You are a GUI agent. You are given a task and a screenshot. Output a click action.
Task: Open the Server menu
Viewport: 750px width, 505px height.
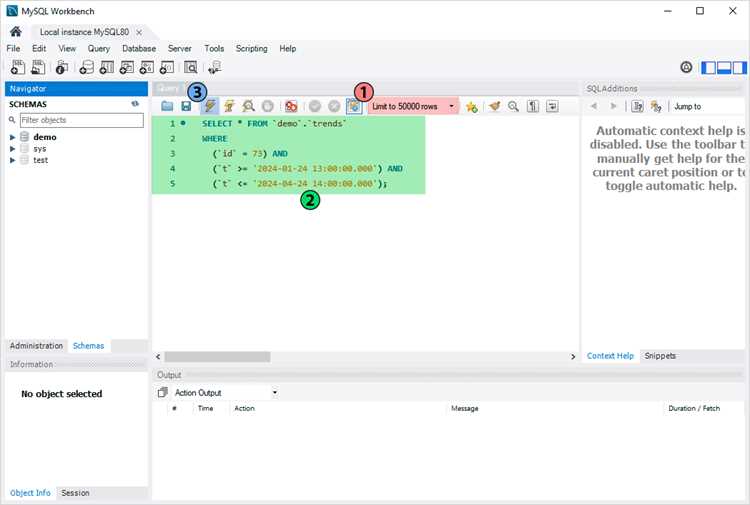click(179, 48)
